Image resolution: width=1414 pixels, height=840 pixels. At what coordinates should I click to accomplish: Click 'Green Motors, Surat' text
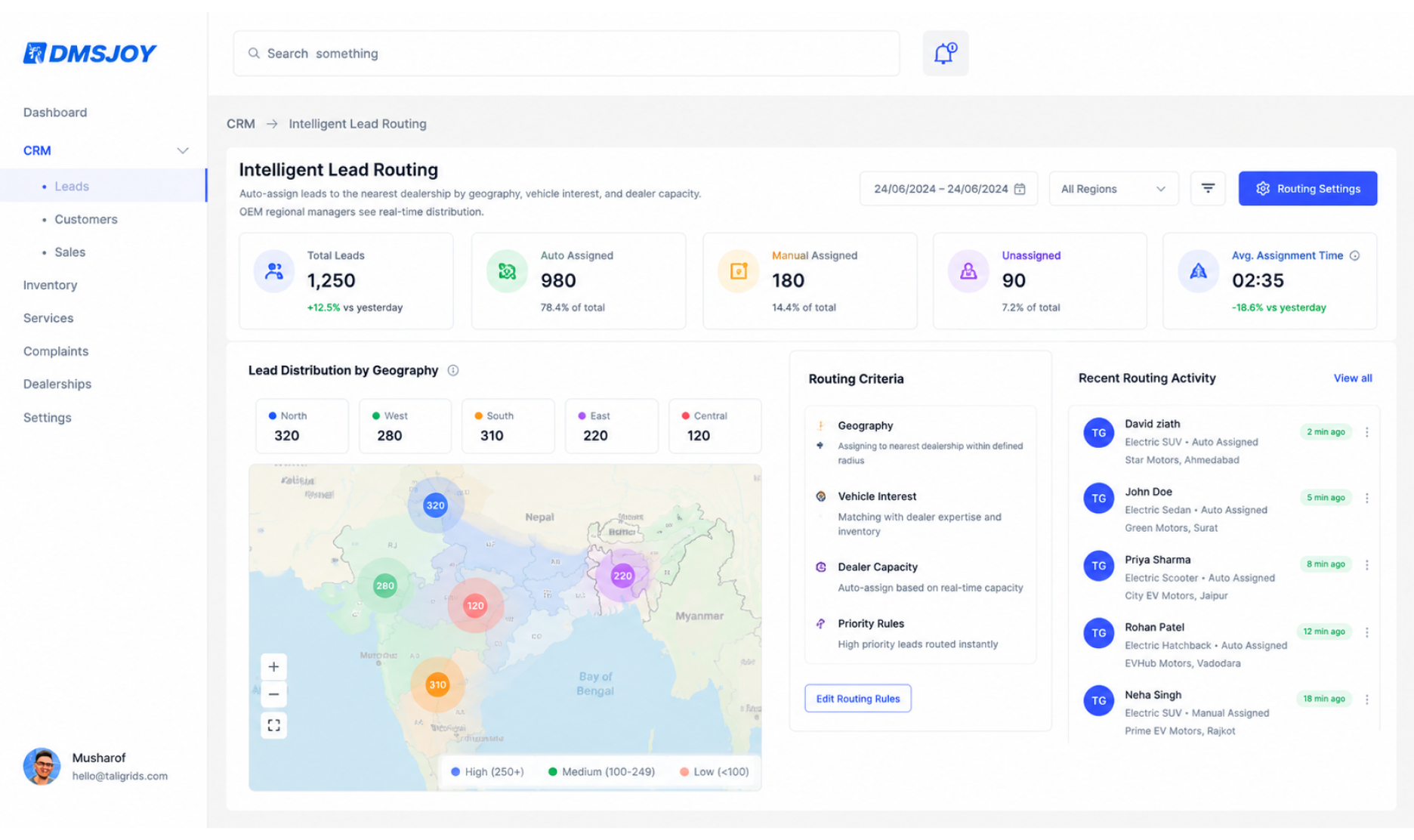pyautogui.click(x=1171, y=528)
